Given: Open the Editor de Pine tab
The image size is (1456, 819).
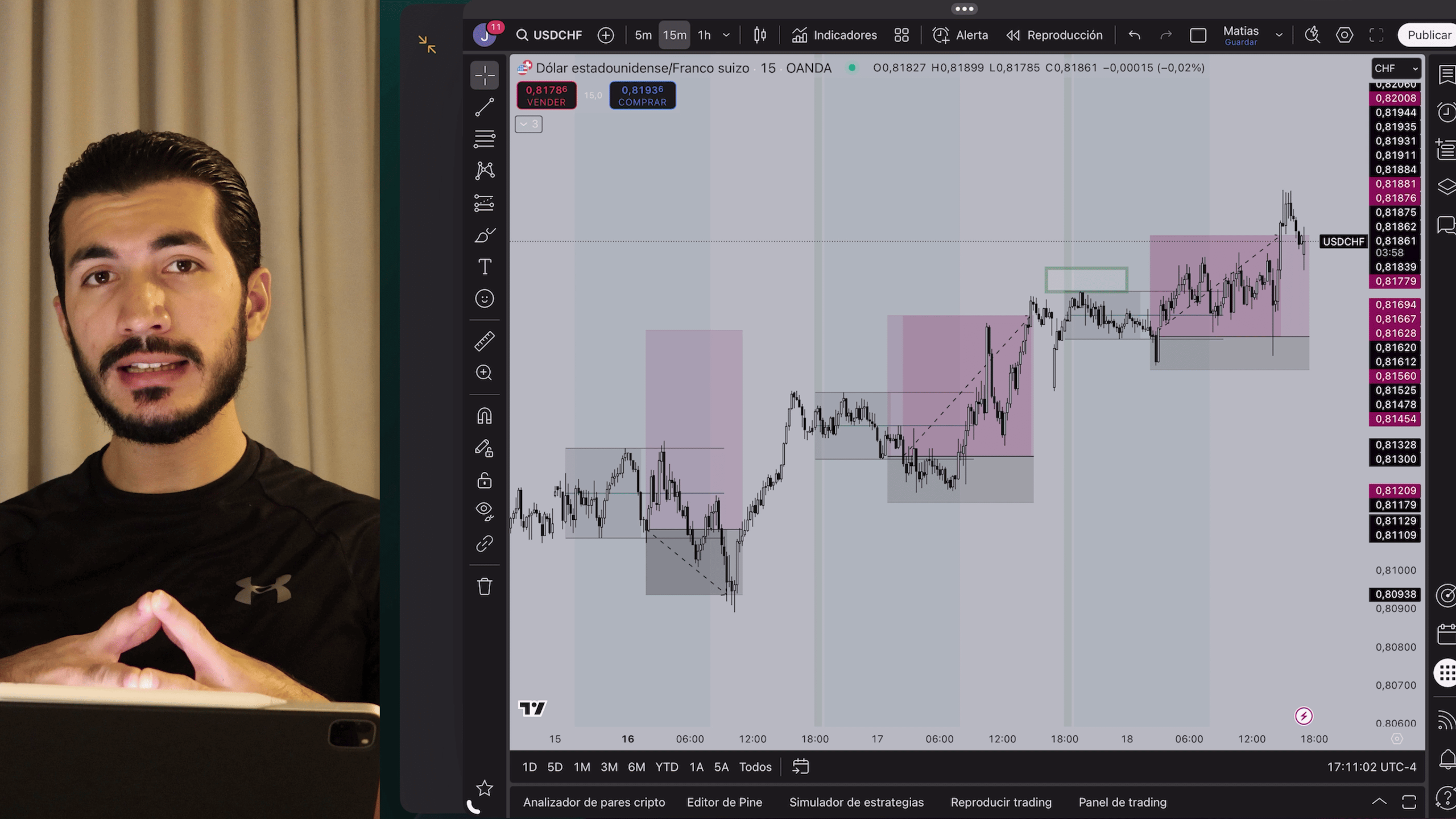Looking at the screenshot, I should [x=724, y=802].
